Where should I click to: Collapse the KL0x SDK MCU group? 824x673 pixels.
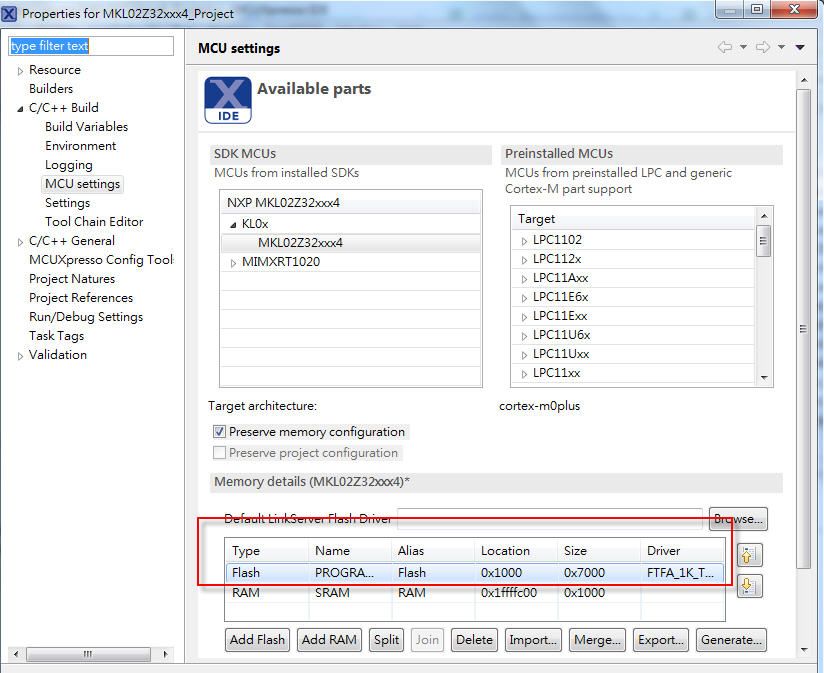[x=233, y=225]
